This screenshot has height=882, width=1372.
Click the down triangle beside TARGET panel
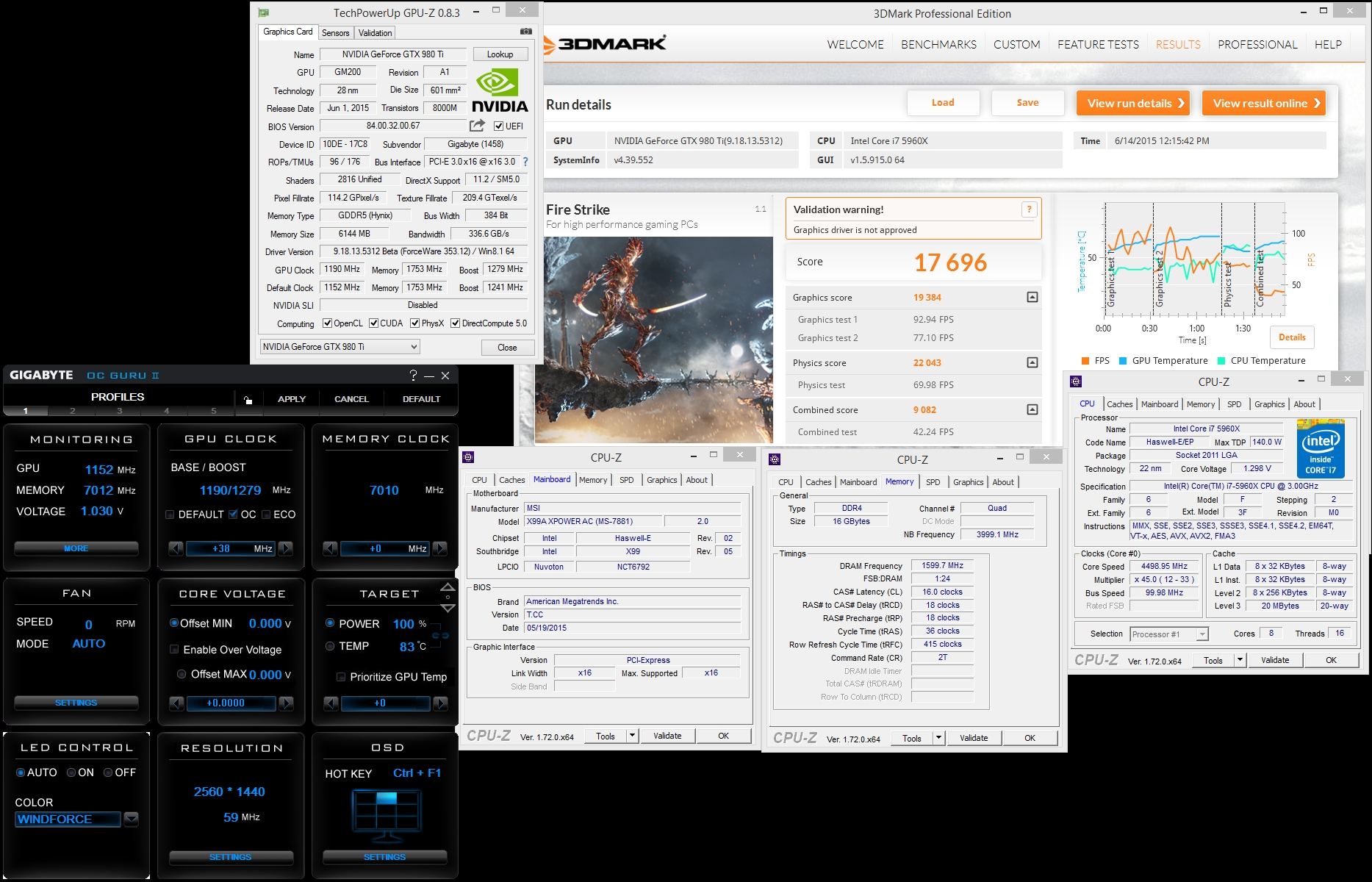[x=448, y=609]
